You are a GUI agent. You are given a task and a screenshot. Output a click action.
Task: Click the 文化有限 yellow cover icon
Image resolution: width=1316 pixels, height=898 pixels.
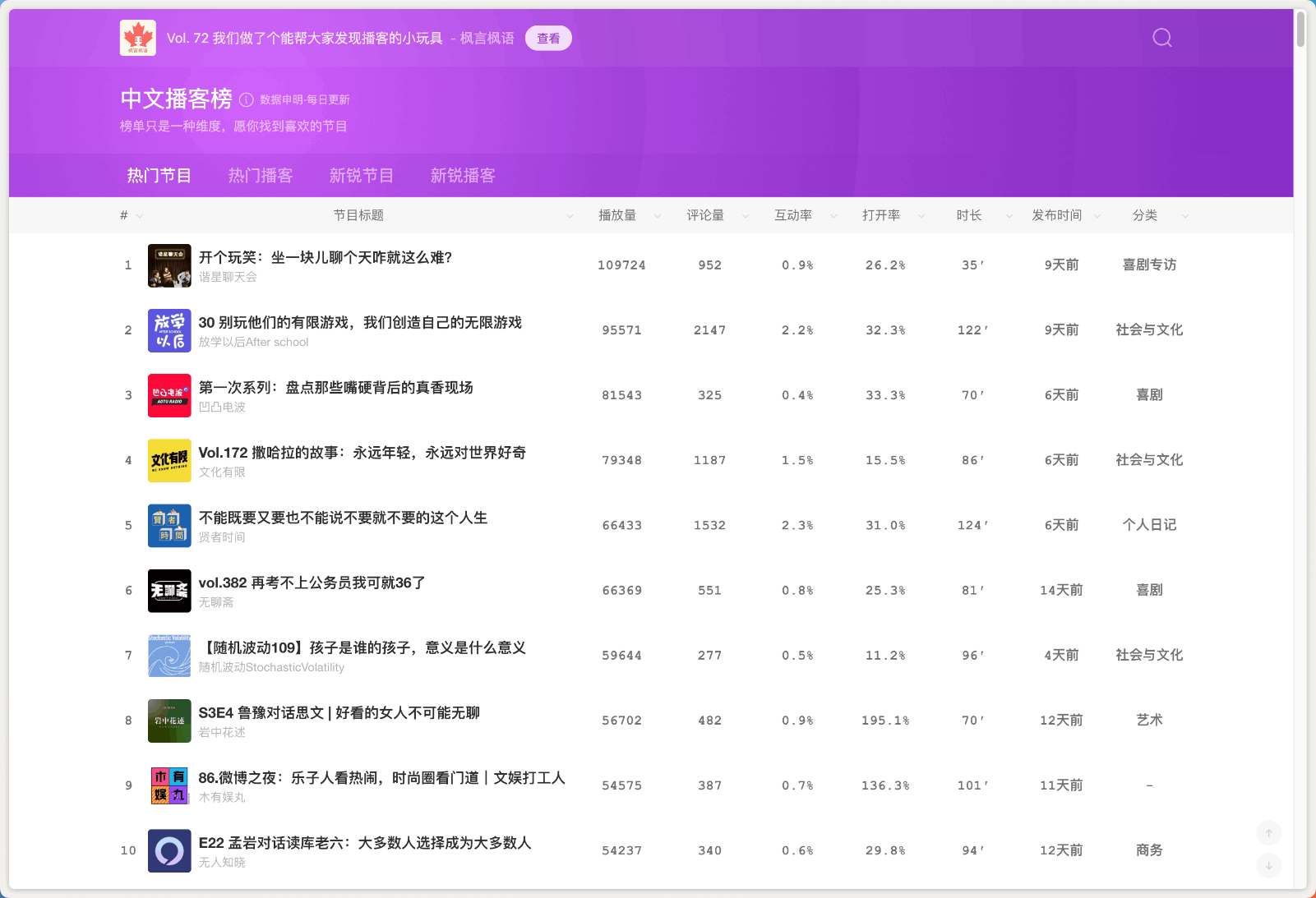[x=169, y=460]
